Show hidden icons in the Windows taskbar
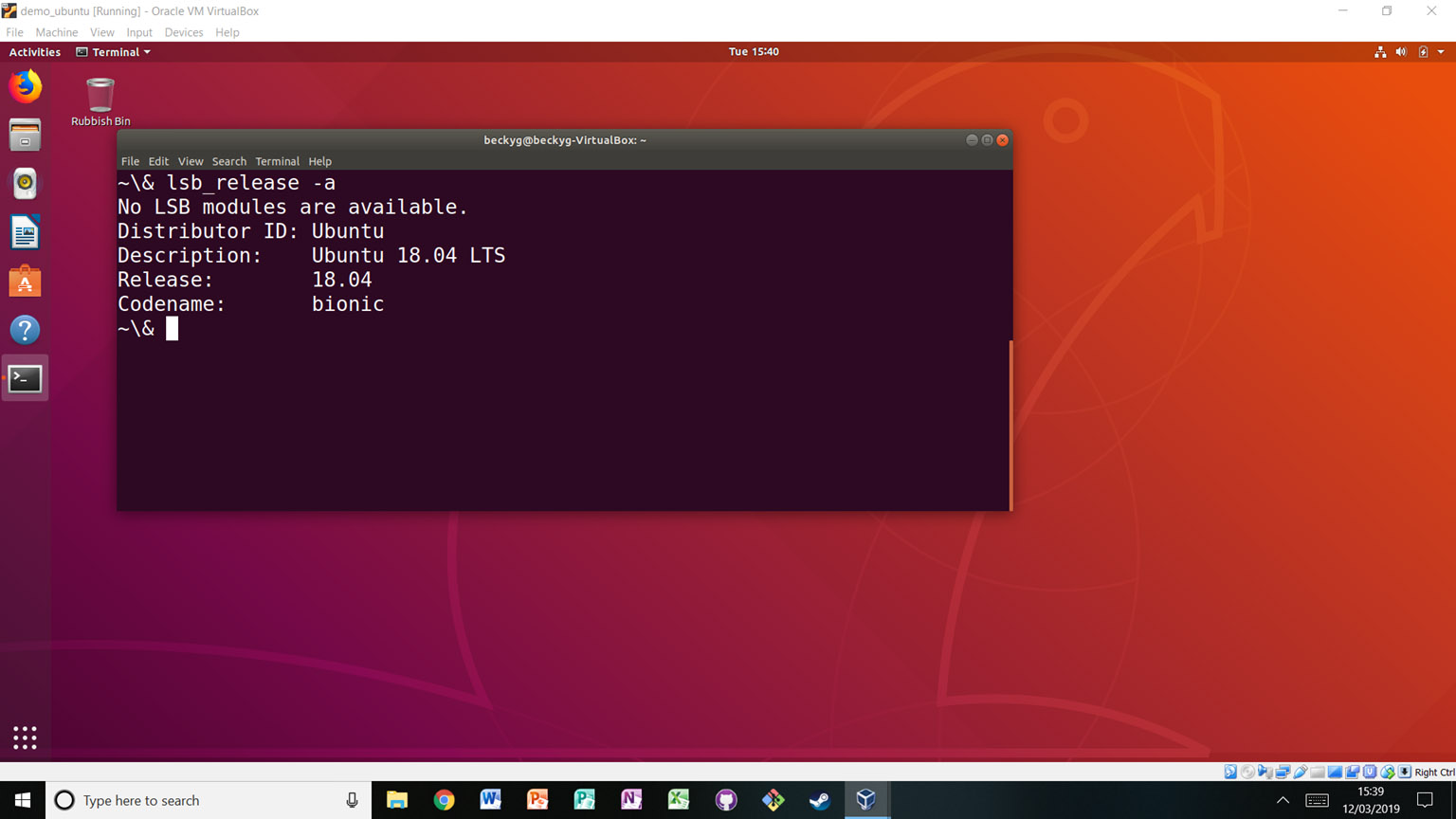 tap(1282, 800)
